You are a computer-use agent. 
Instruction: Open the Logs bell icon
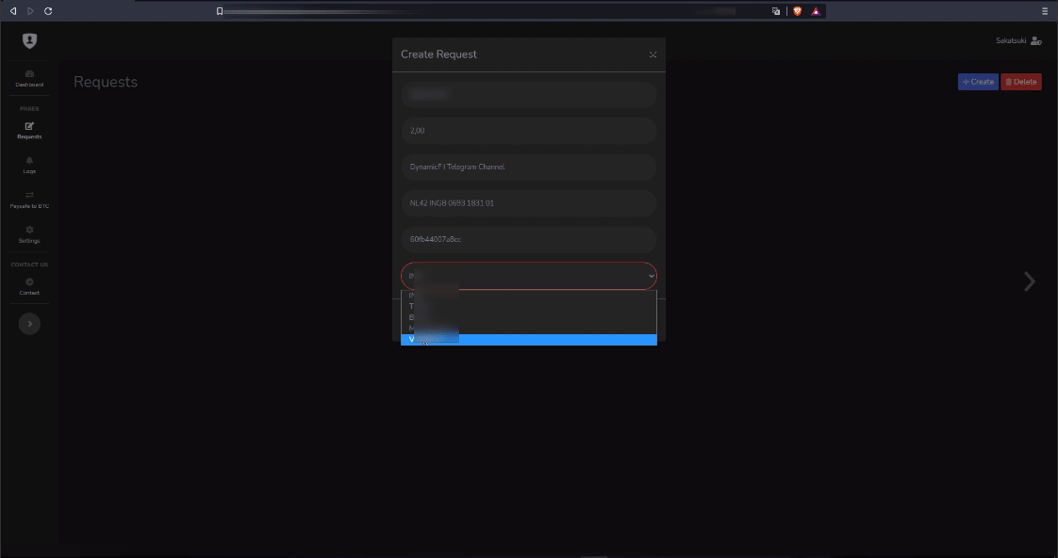pyautogui.click(x=29, y=165)
